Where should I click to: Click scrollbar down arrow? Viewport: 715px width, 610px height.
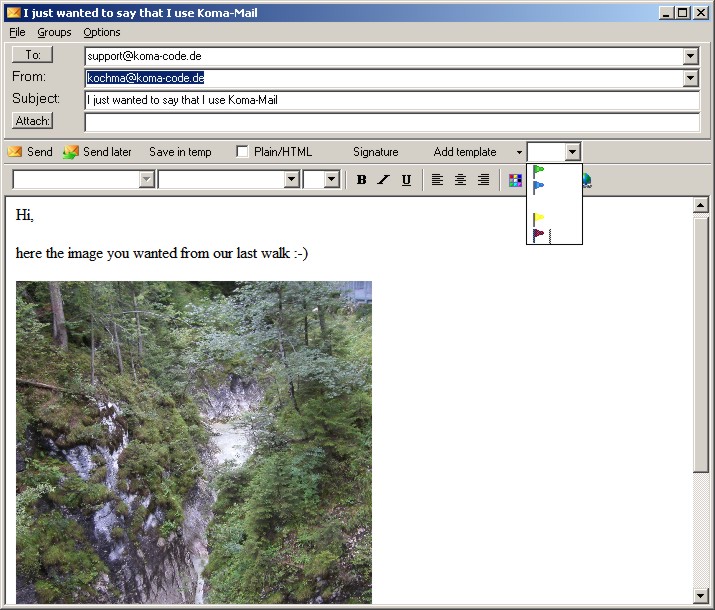point(700,595)
